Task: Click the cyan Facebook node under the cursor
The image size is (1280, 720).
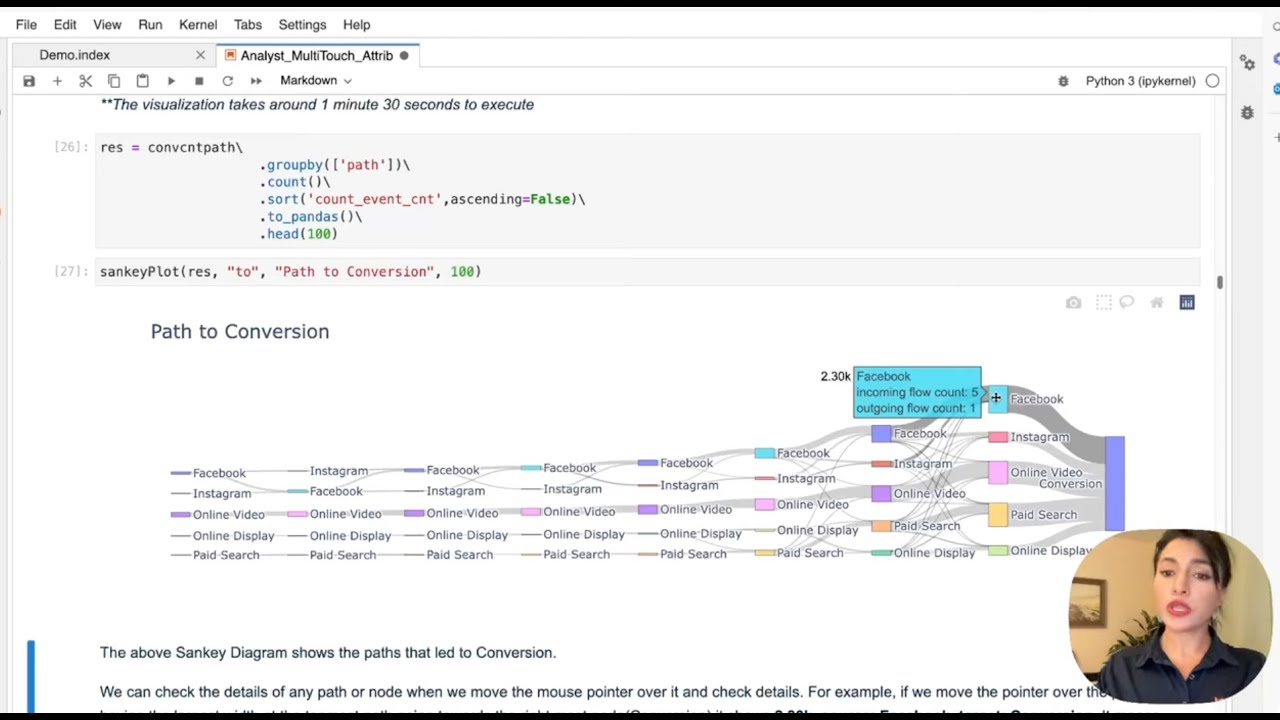Action: pos(997,399)
